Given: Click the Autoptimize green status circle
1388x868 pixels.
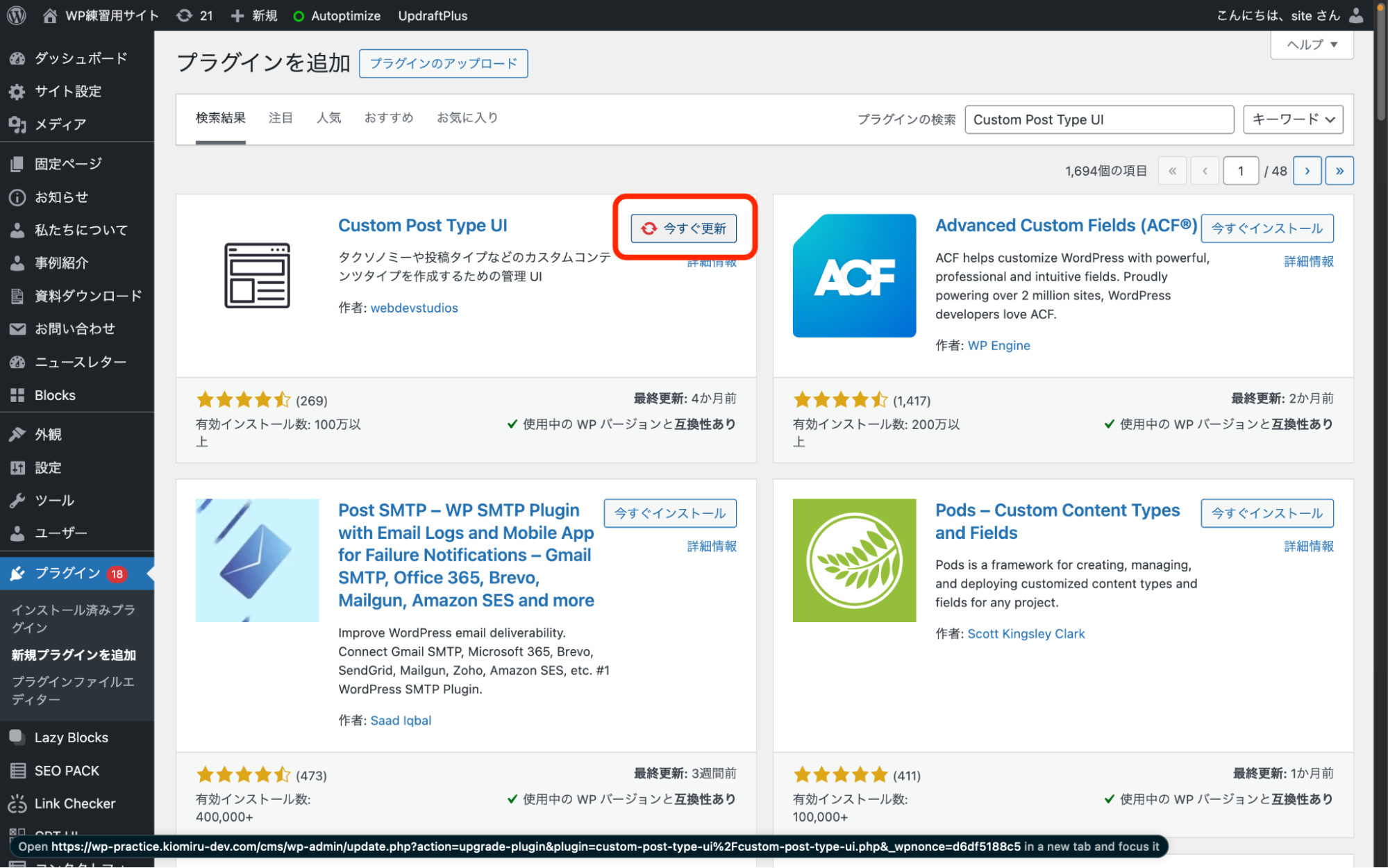Looking at the screenshot, I should pyautogui.click(x=299, y=16).
